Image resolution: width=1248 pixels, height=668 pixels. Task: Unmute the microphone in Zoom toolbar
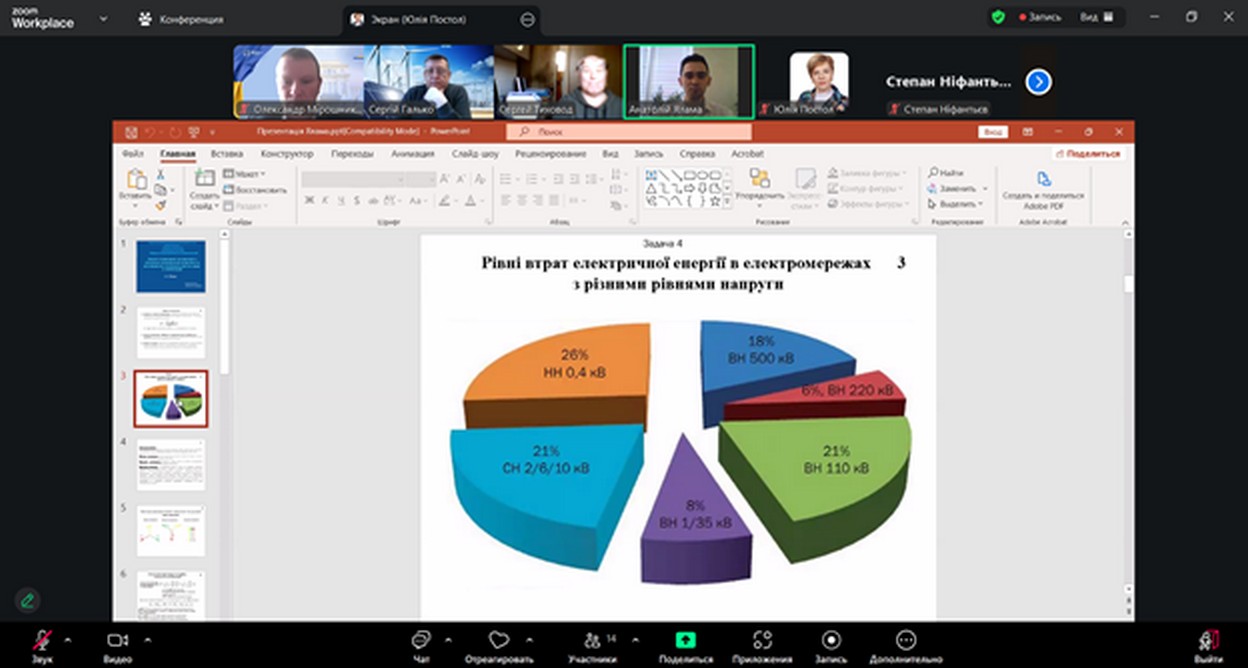pyautogui.click(x=42, y=640)
